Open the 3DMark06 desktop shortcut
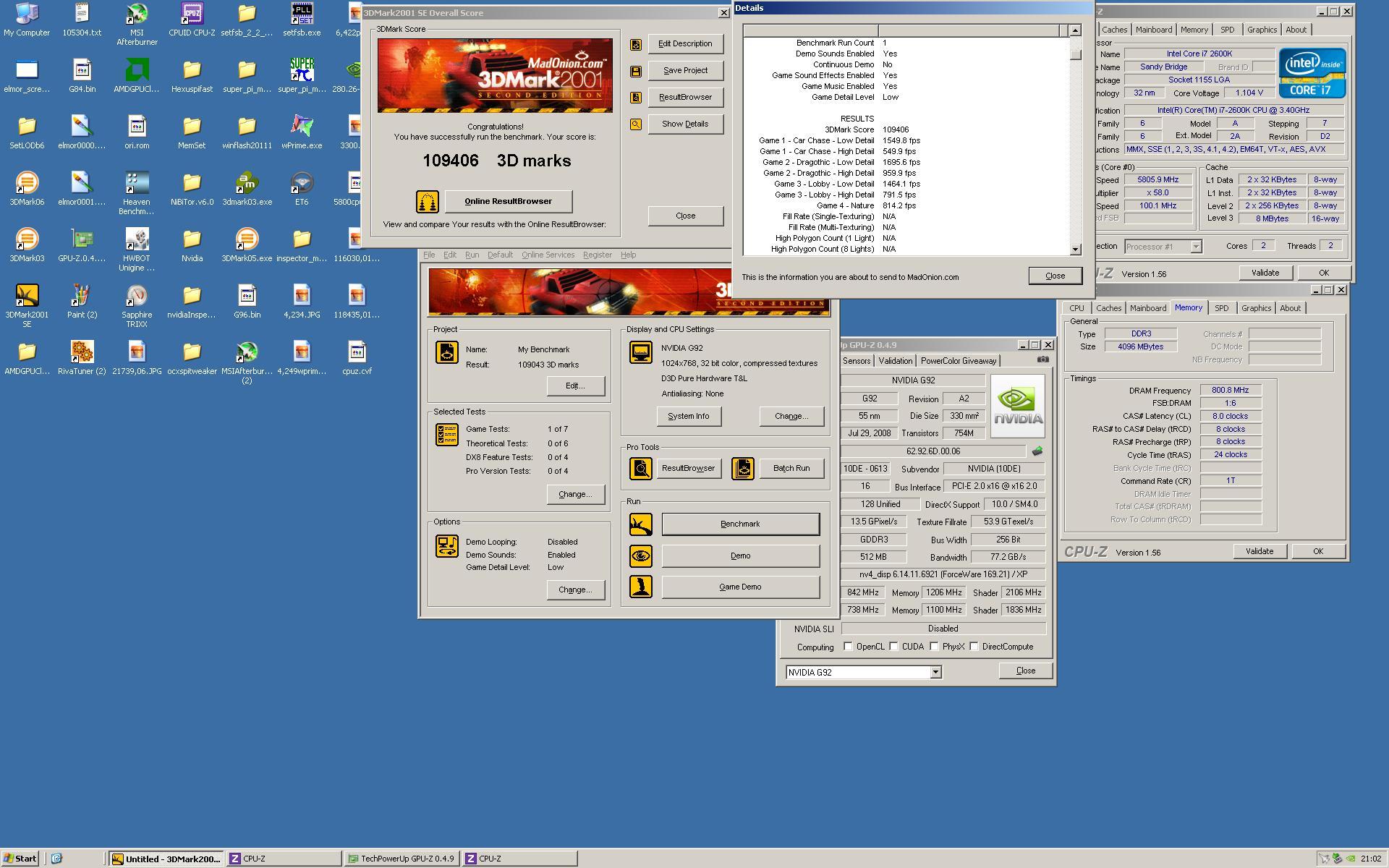This screenshot has height=868, width=1389. [27, 189]
